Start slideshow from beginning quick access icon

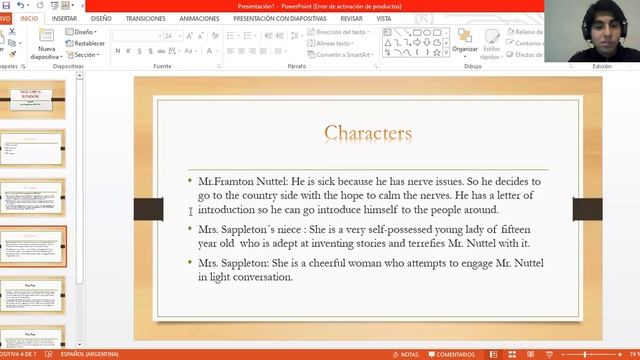(54, 6)
